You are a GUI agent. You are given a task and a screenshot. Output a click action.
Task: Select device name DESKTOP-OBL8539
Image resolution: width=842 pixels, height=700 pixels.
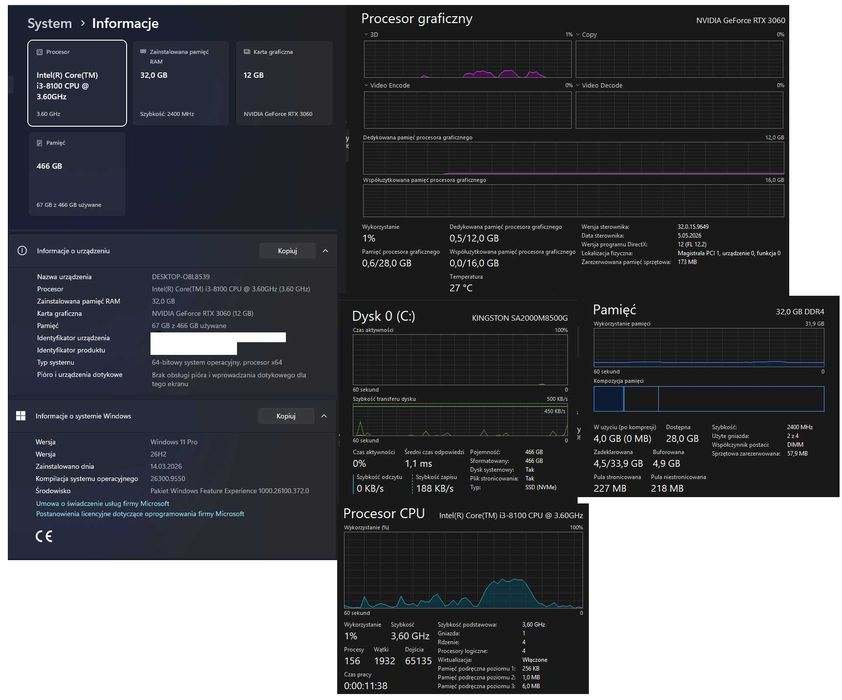tap(181, 277)
